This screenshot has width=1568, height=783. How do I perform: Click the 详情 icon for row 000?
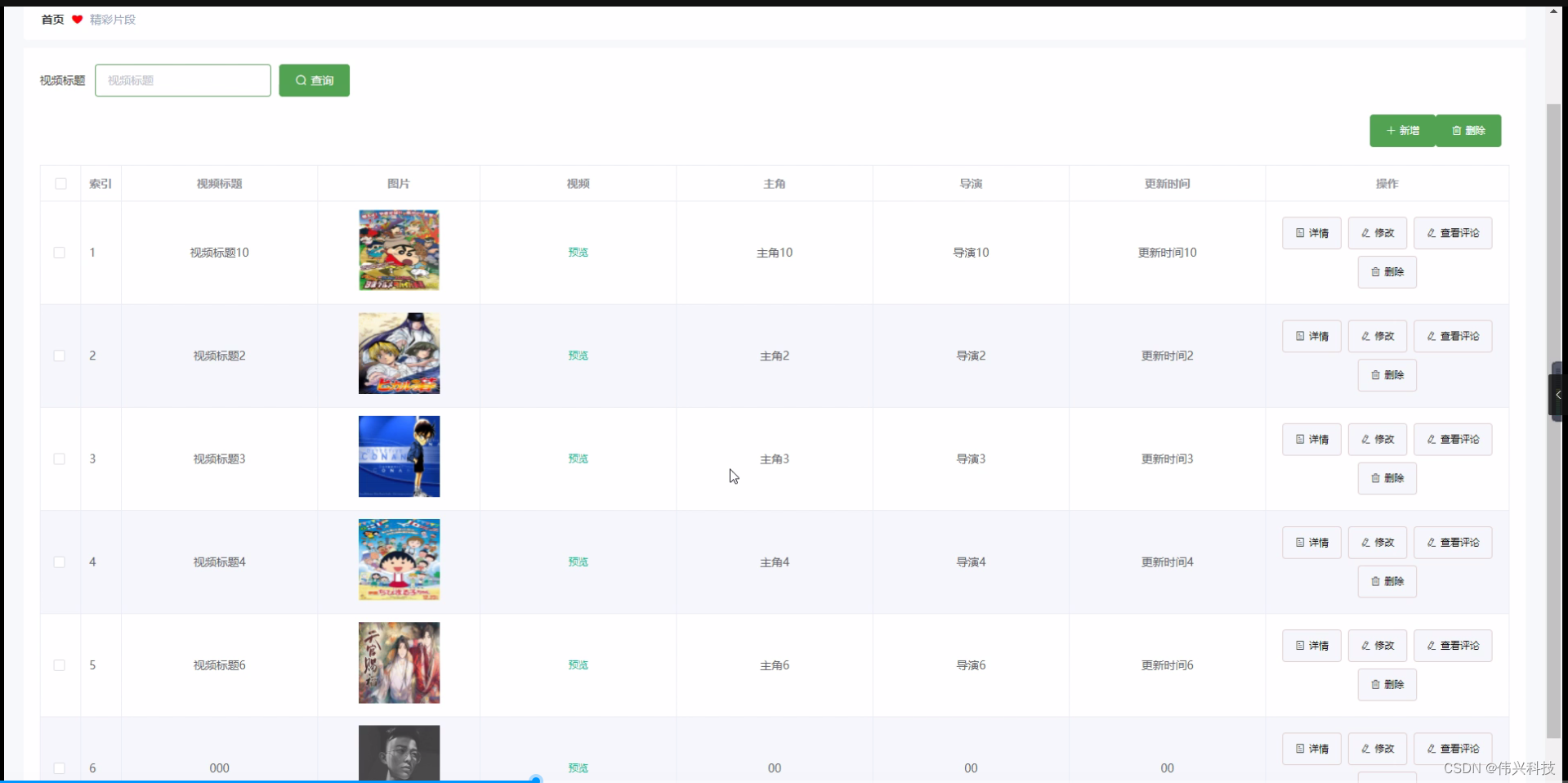(1301, 748)
